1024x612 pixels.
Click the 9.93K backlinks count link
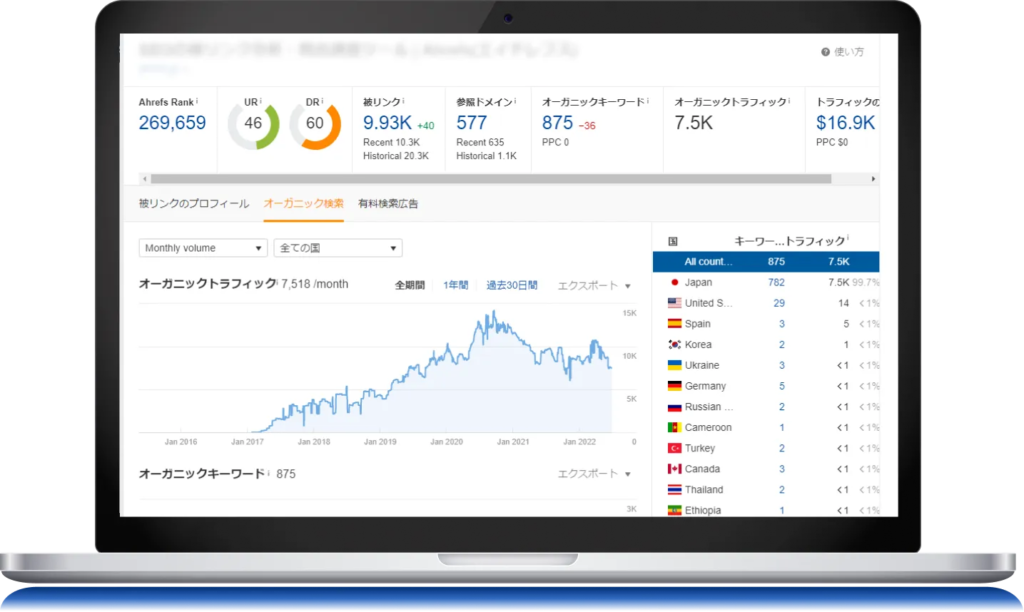387,123
